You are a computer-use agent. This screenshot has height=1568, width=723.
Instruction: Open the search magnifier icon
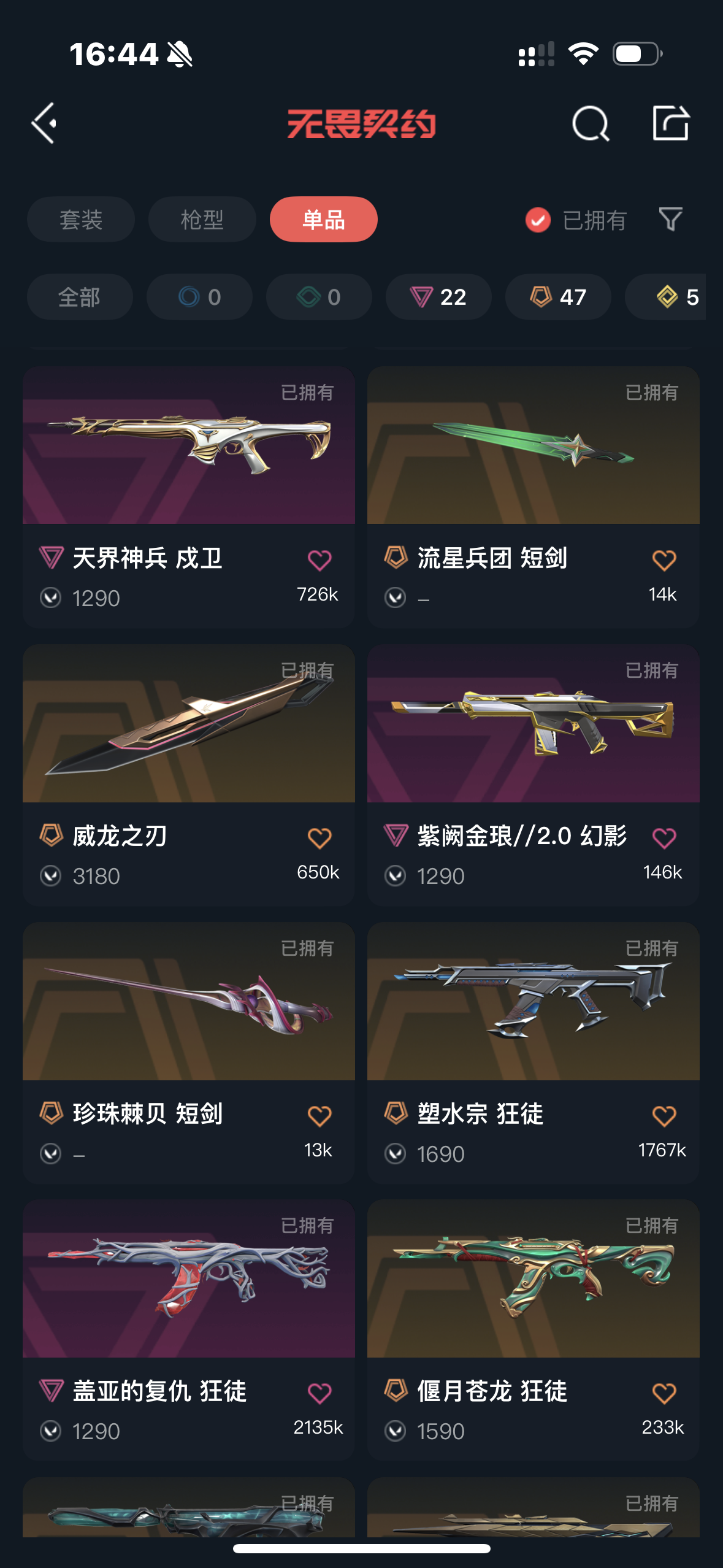591,123
